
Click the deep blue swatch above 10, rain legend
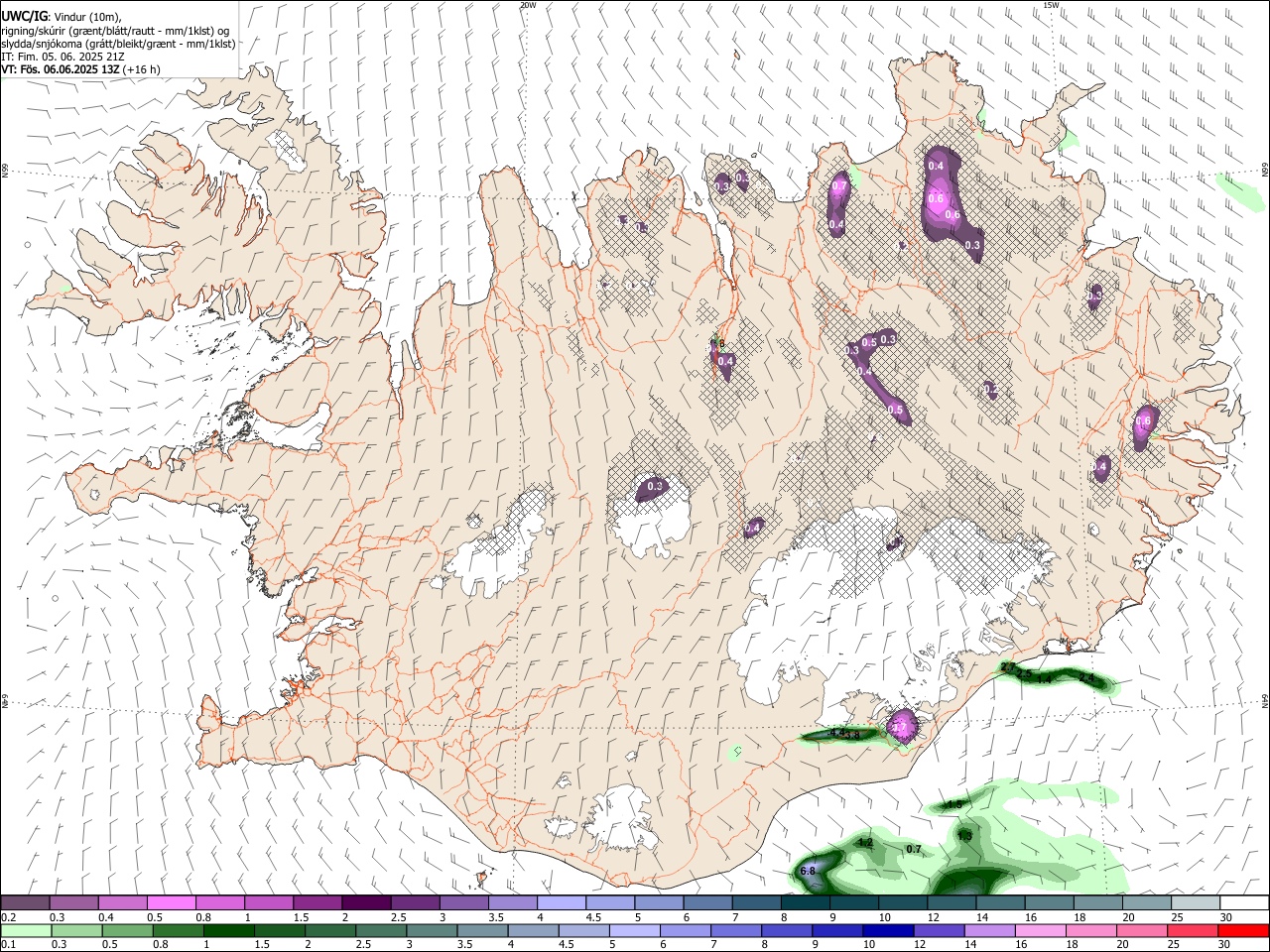click(888, 931)
